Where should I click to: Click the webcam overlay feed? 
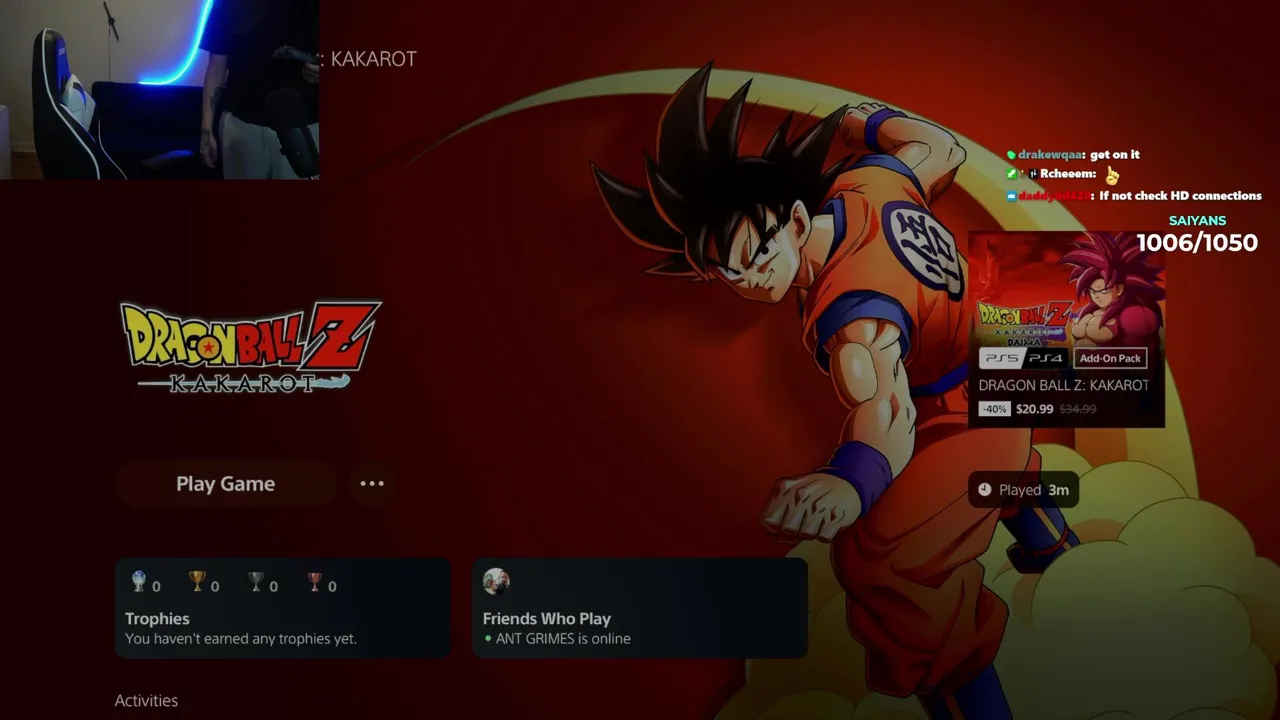[x=160, y=90]
